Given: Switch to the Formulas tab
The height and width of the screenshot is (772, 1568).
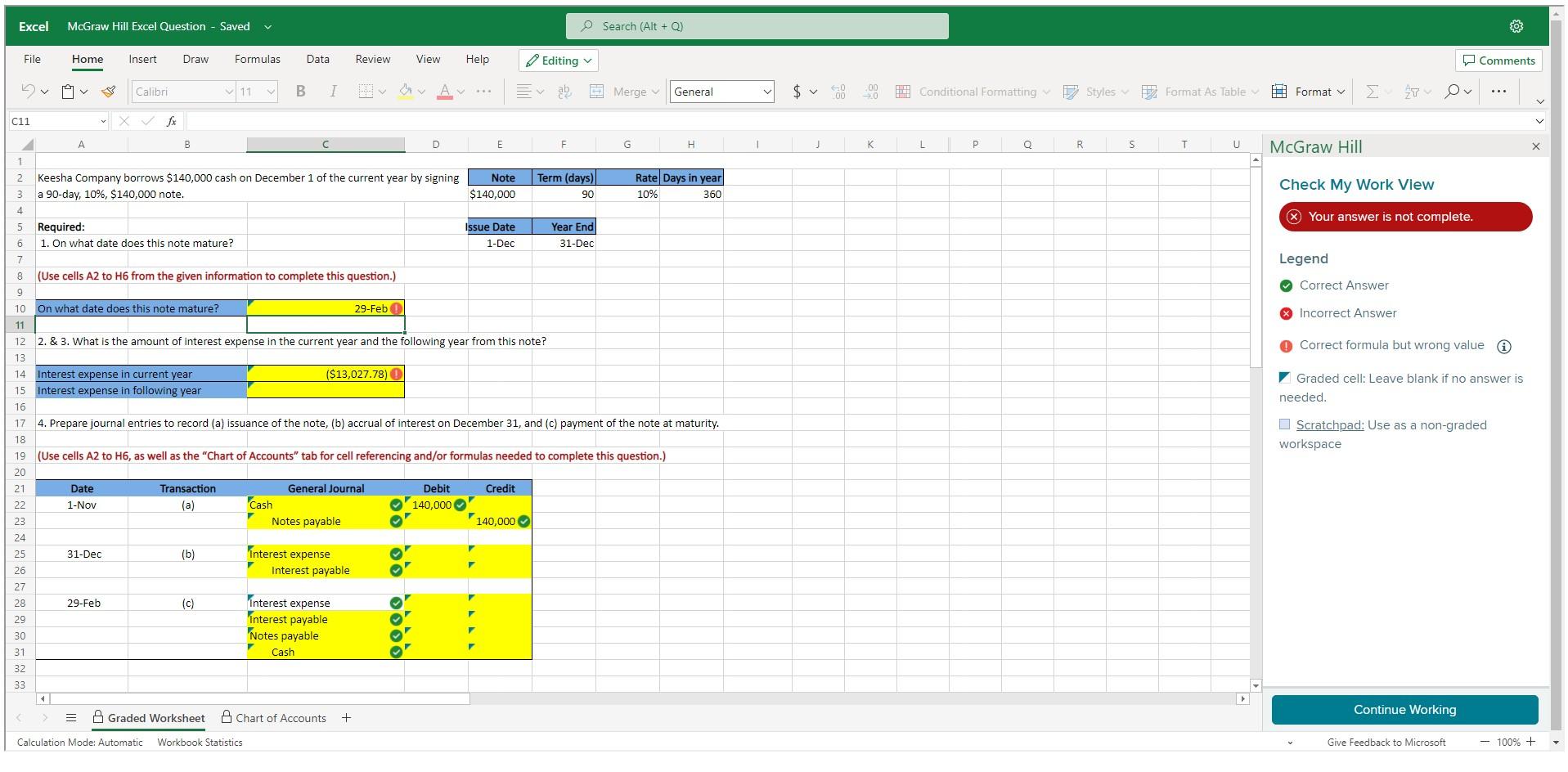Looking at the screenshot, I should tap(258, 59).
